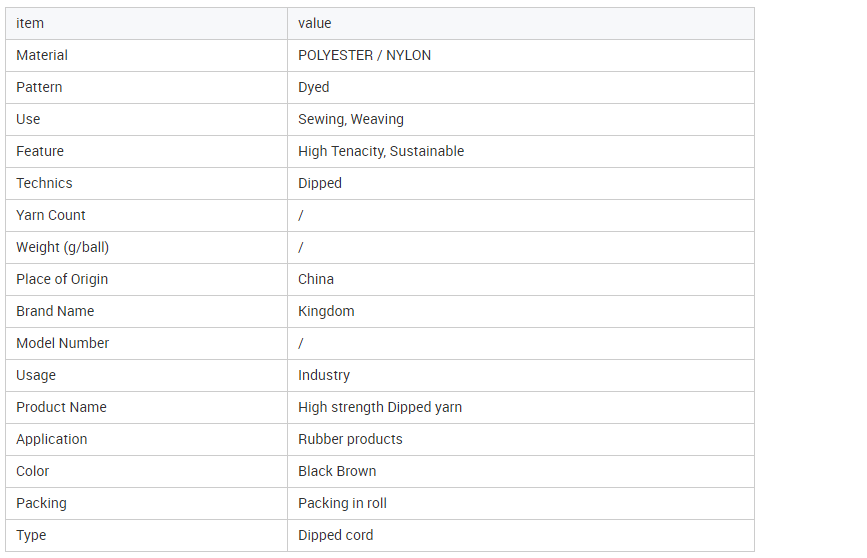The image size is (867, 558).
Task: Click the 'item' header cell
Action: point(30,23)
